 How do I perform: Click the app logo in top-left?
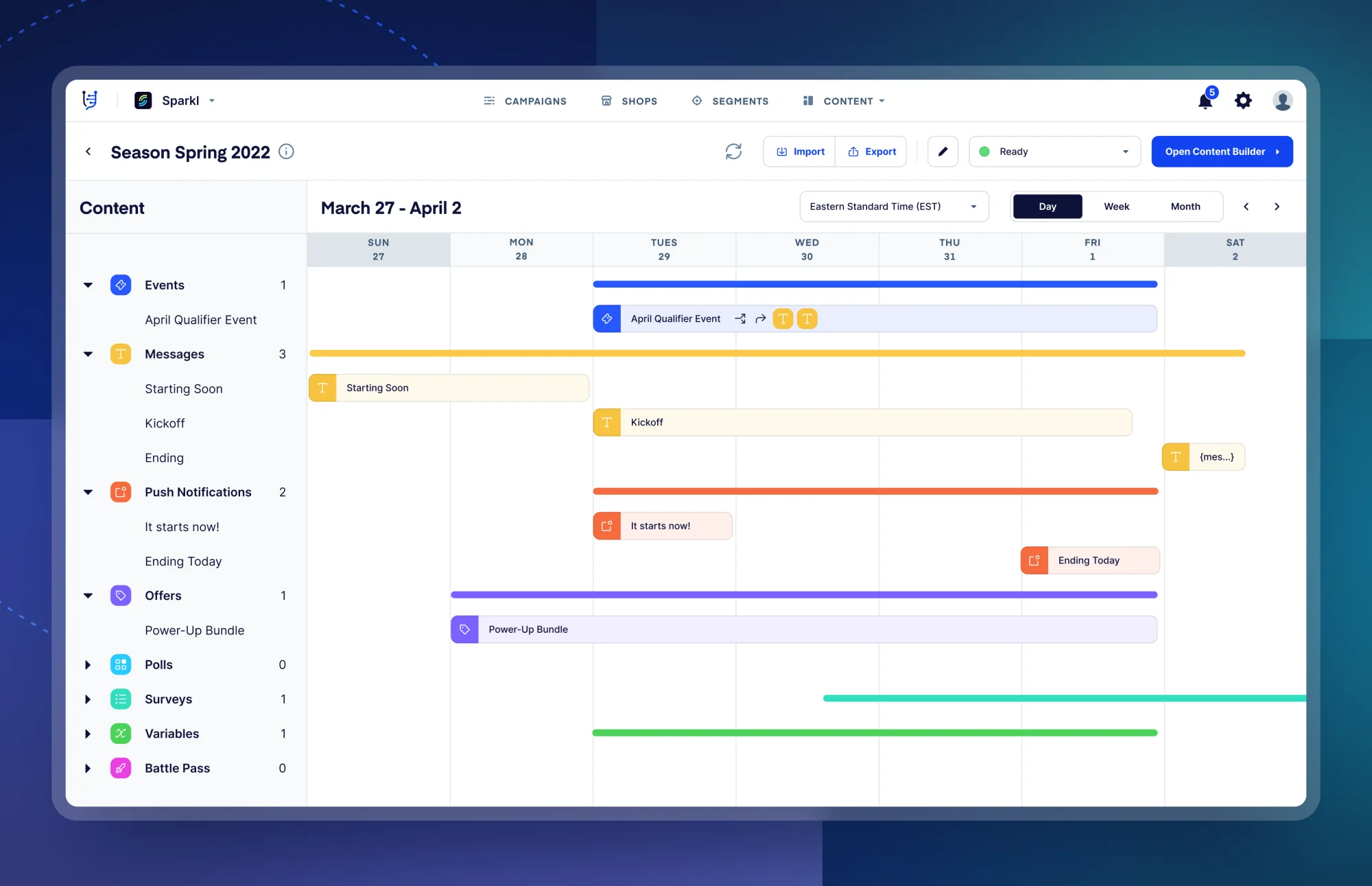tap(90, 100)
